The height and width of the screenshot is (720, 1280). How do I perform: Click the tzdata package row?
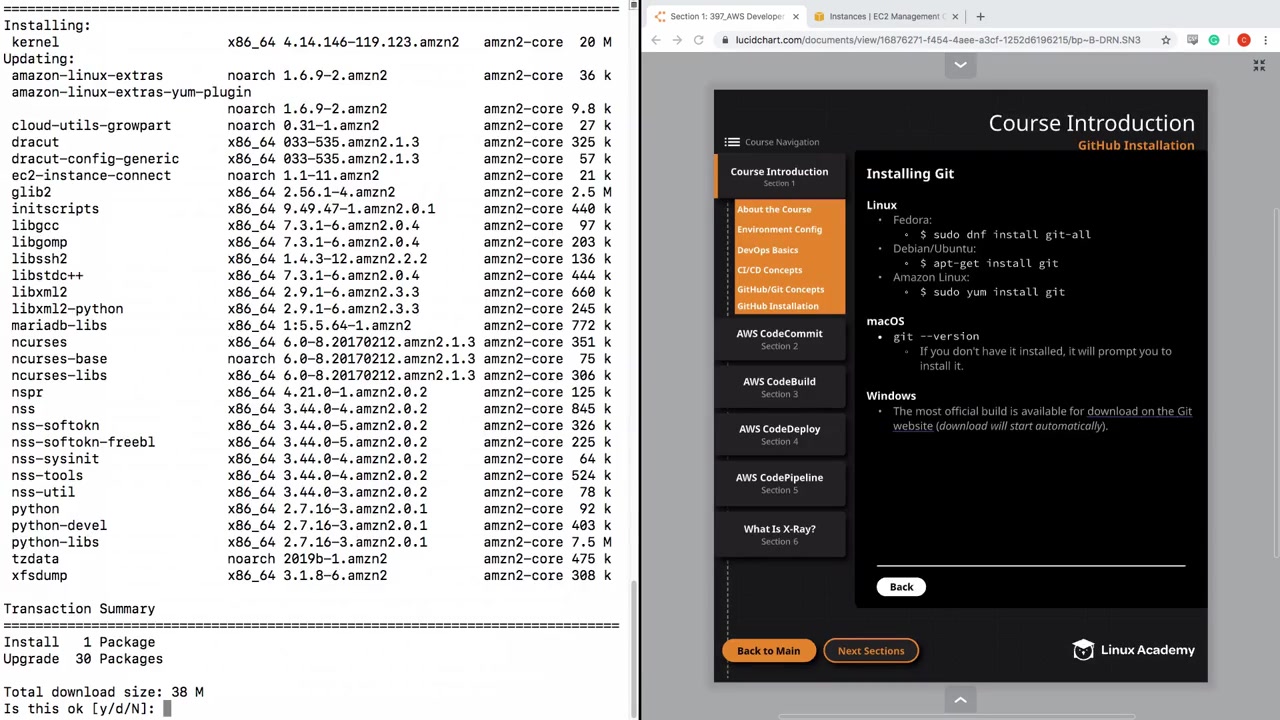coord(311,559)
